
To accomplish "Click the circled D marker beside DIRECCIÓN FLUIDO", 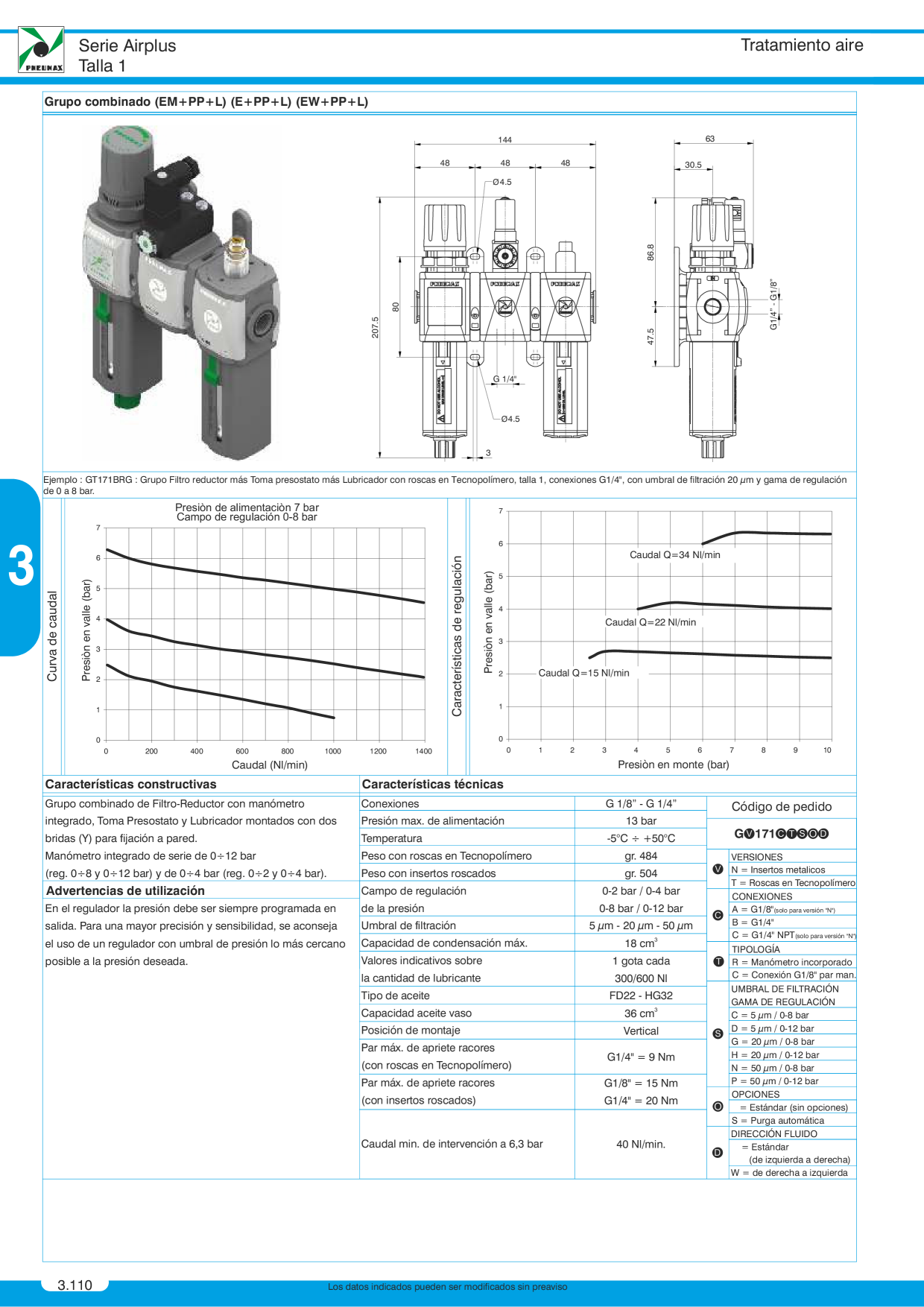I will pyautogui.click(x=718, y=1153).
